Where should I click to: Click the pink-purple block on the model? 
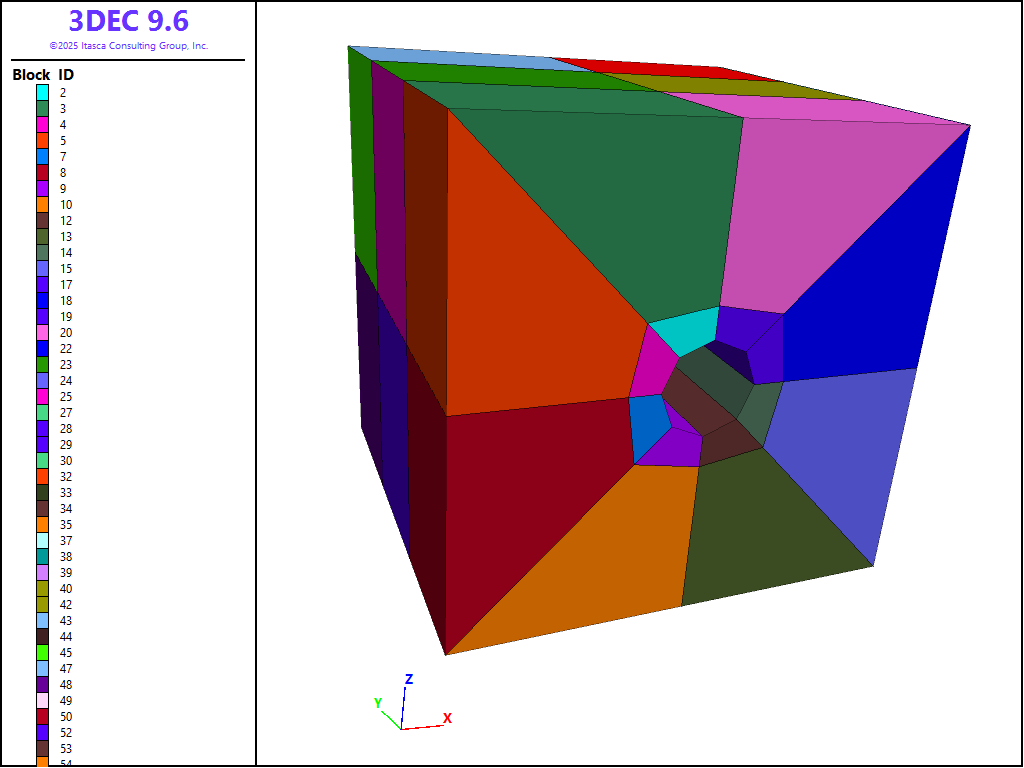pyautogui.click(x=830, y=210)
